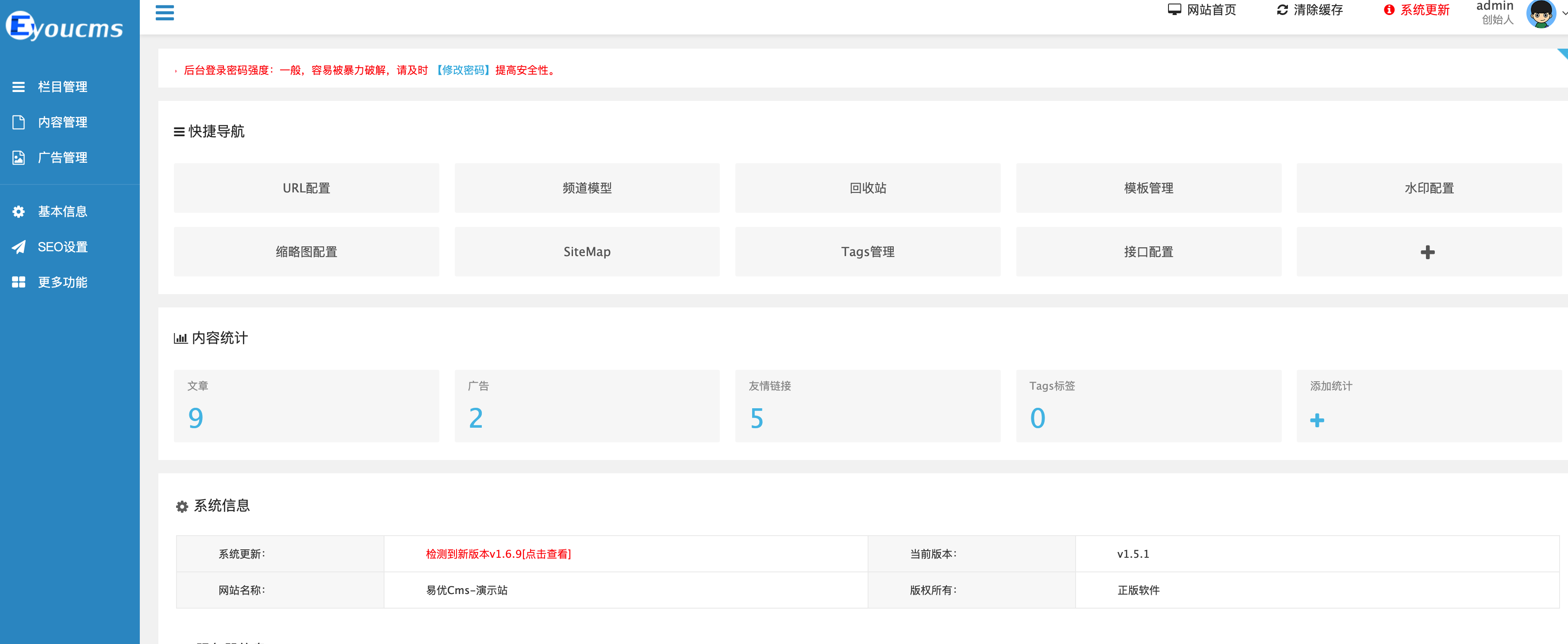1568x644 pixels.
Task: Click the 【修改密码】 link
Action: click(463, 70)
